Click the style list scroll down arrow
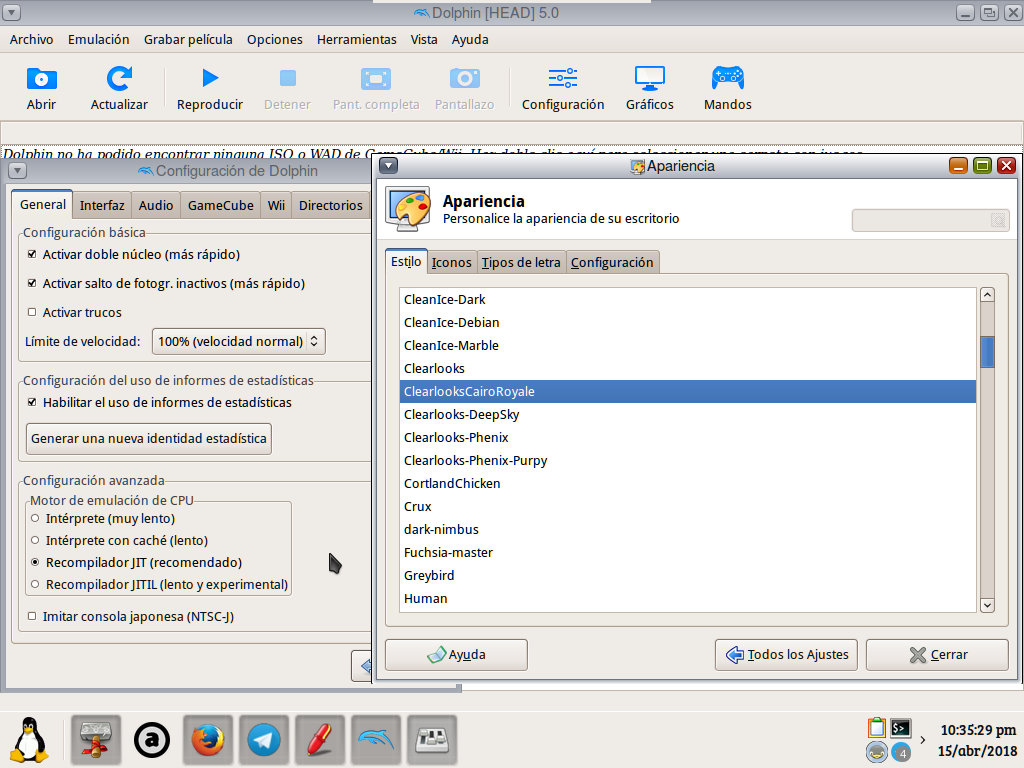Image resolution: width=1024 pixels, height=768 pixels. tap(987, 605)
